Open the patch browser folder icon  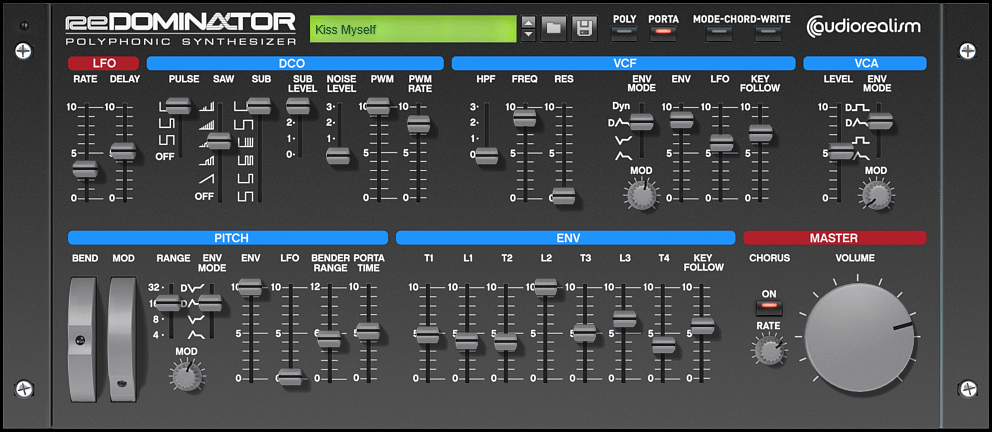pyautogui.click(x=553, y=29)
